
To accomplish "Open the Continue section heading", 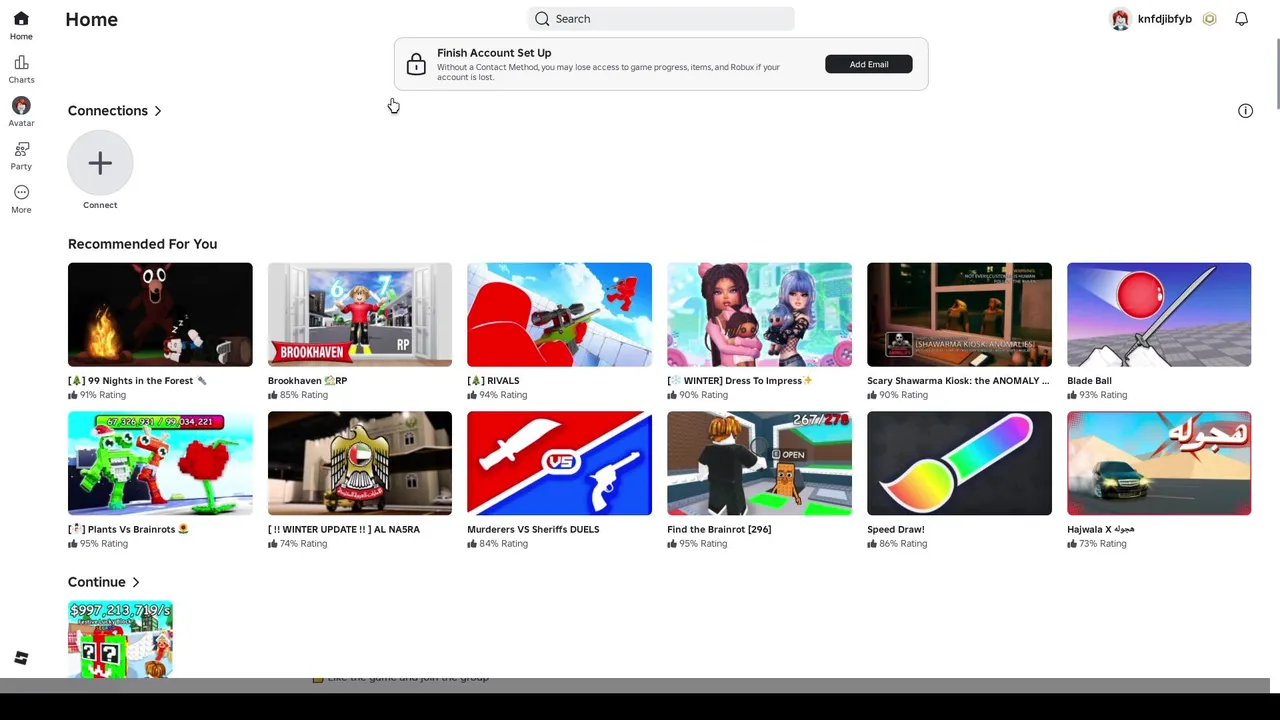I will [x=96, y=582].
